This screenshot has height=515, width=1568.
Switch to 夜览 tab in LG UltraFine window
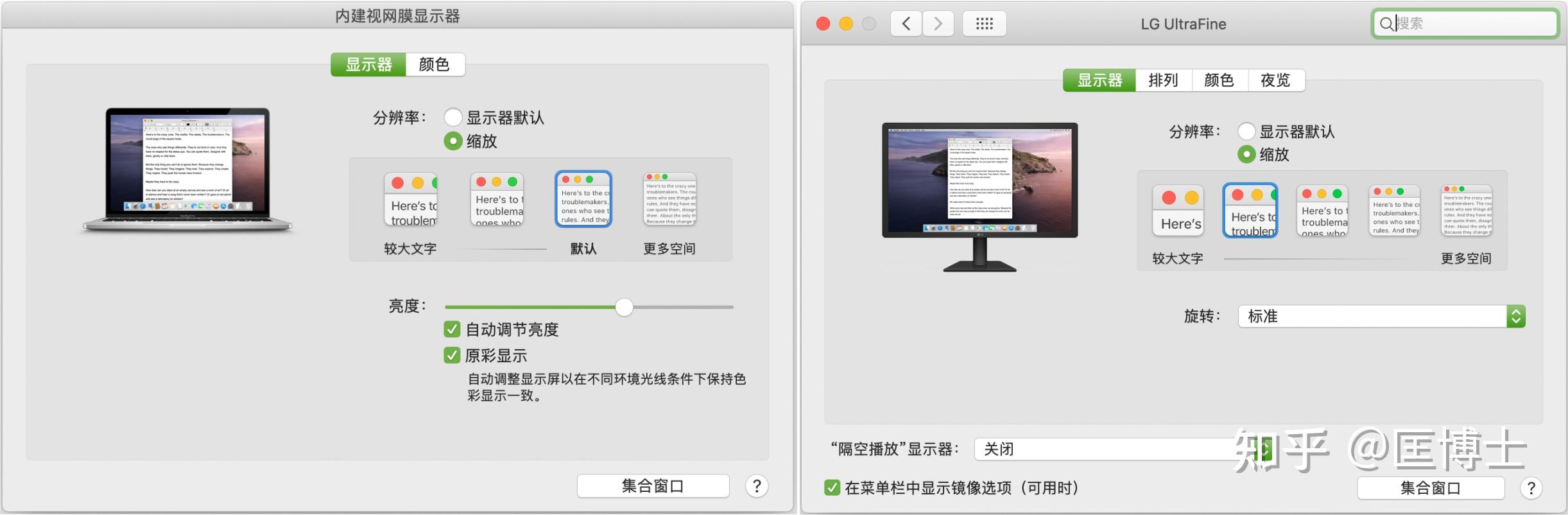(1276, 80)
